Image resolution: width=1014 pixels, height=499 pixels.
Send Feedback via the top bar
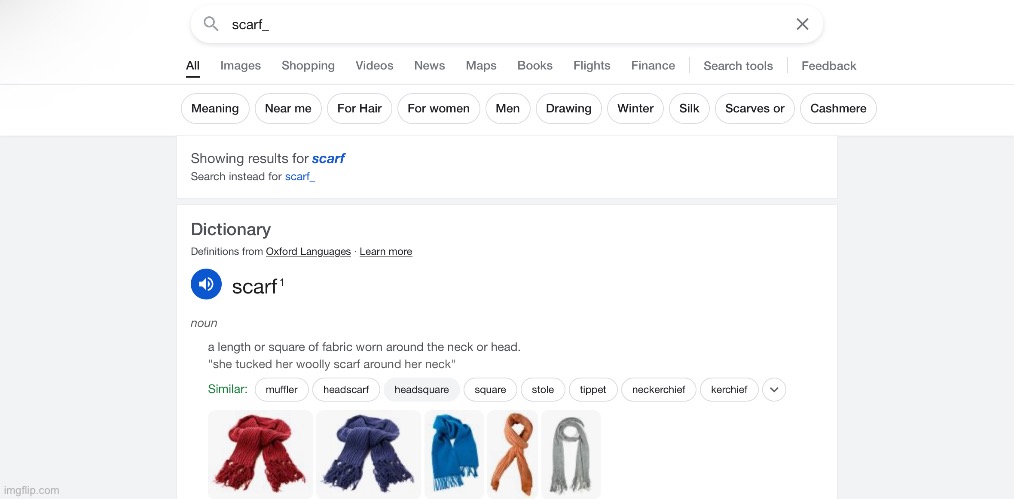click(828, 66)
